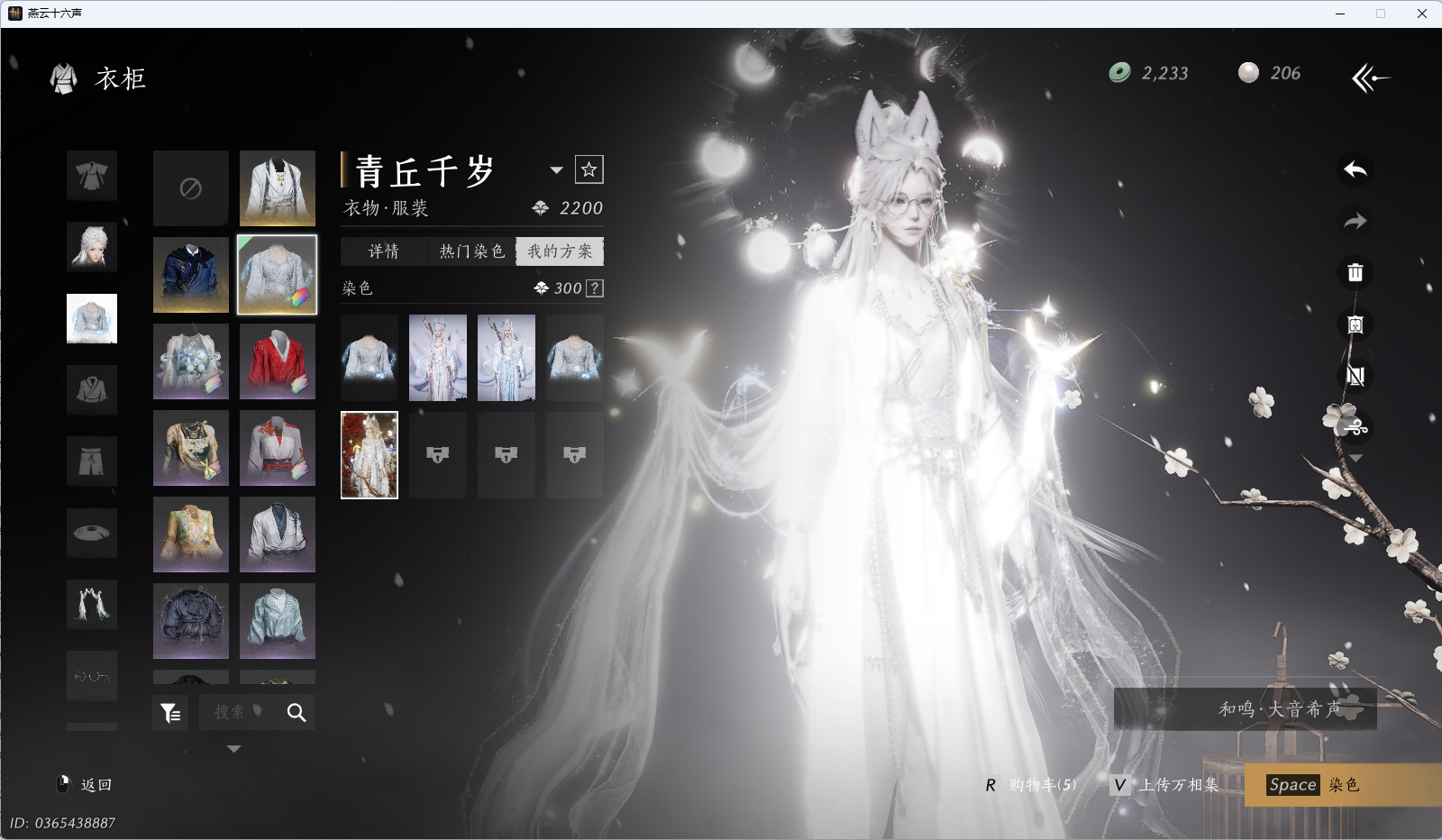1442x840 pixels.
Task: Open the filter list icon
Action: (170, 713)
